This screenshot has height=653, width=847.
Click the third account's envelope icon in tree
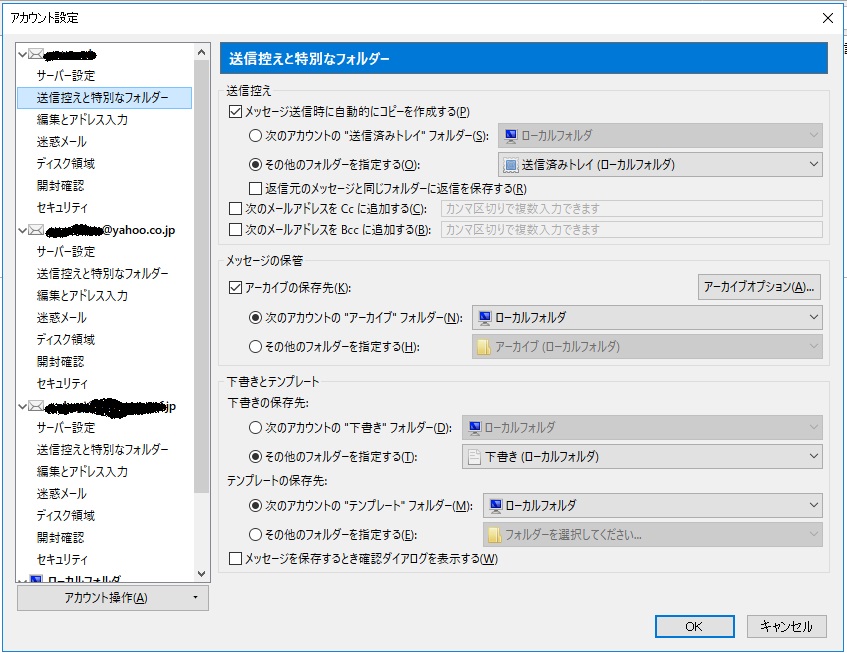(x=36, y=406)
